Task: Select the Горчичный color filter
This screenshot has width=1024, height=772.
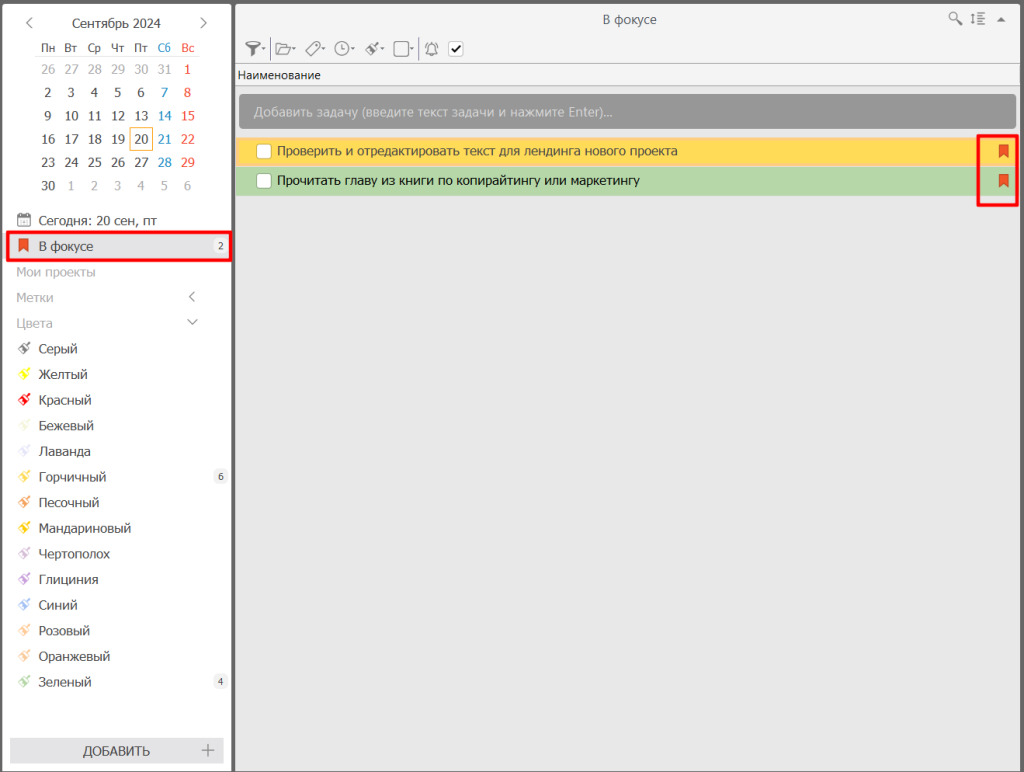Action: point(72,477)
